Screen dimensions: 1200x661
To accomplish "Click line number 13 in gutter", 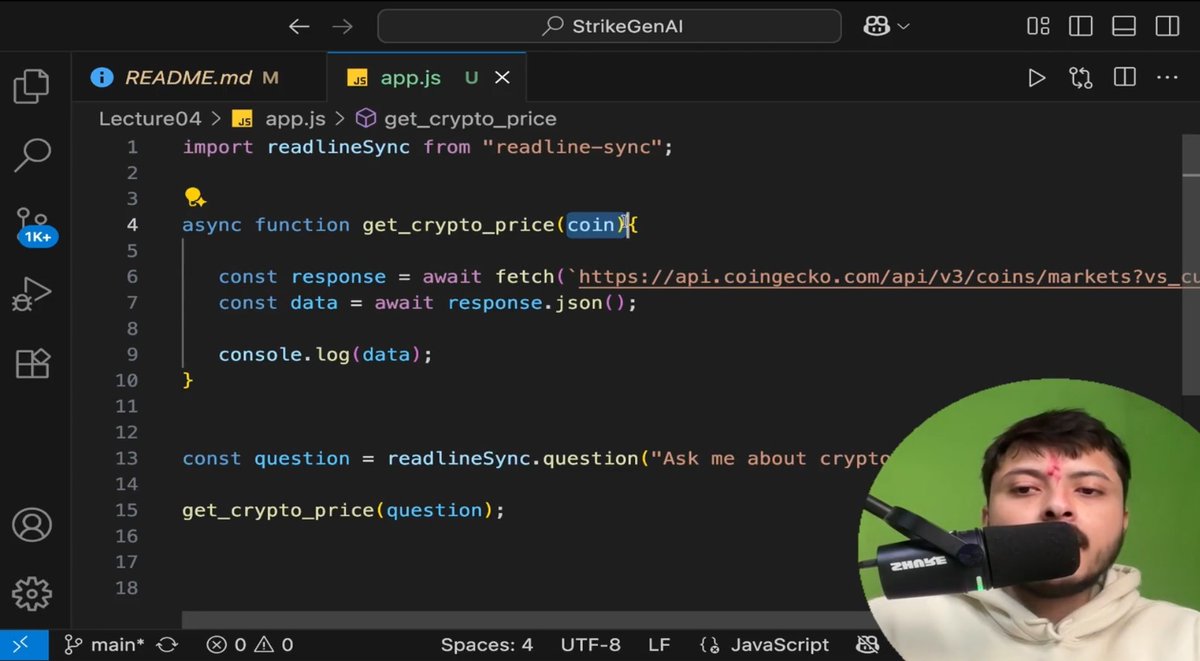I will pos(126,458).
